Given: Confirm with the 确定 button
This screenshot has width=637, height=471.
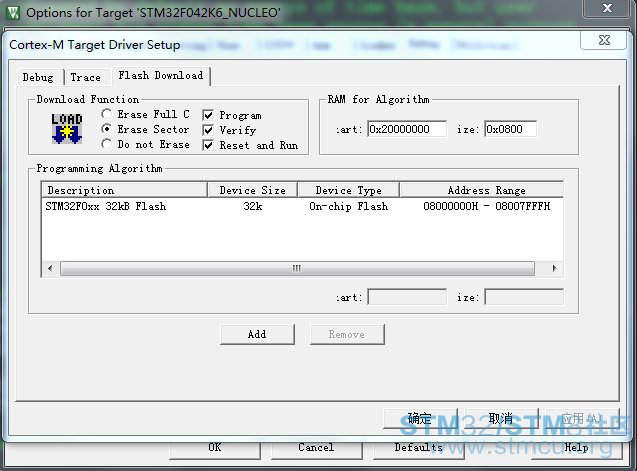Looking at the screenshot, I should (420, 418).
